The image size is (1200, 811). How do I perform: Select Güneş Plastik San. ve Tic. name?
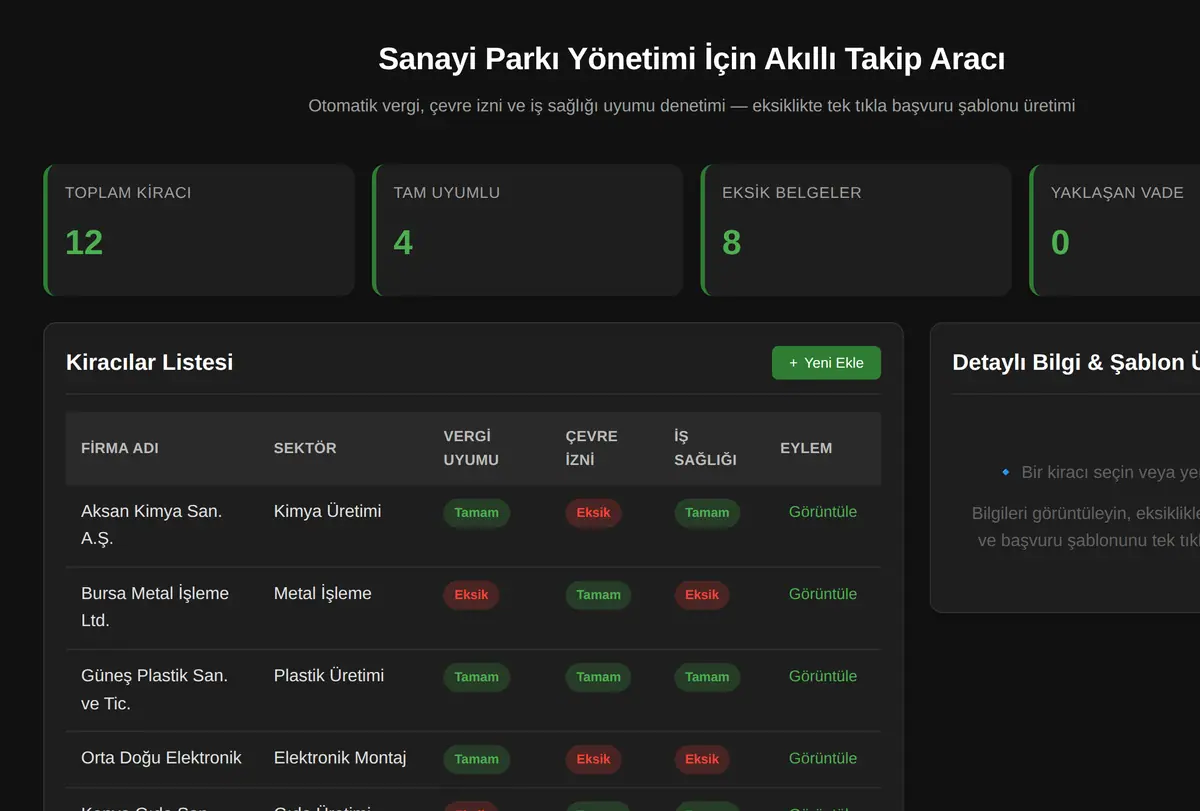coord(155,689)
